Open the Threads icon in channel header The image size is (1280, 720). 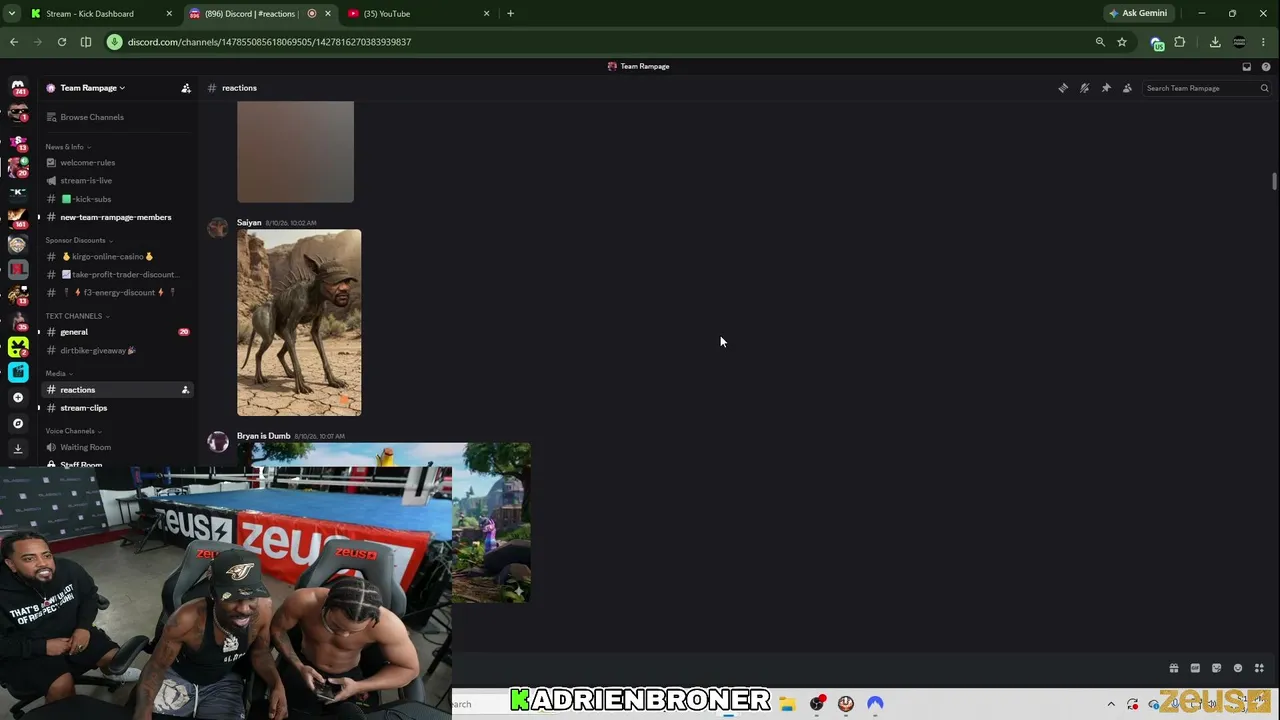(x=1063, y=88)
